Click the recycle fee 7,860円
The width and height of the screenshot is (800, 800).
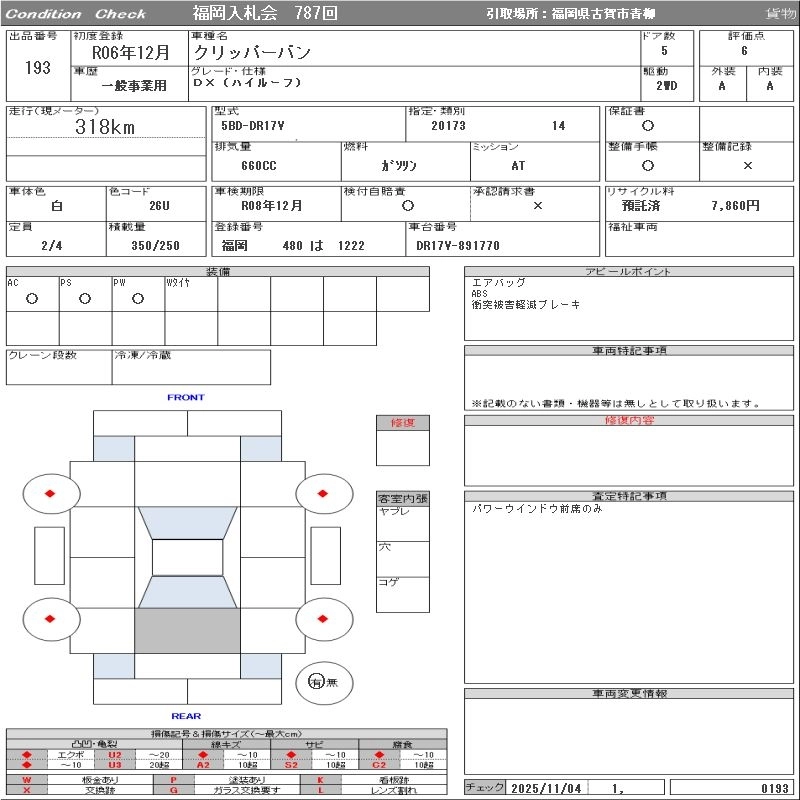pyautogui.click(x=735, y=206)
